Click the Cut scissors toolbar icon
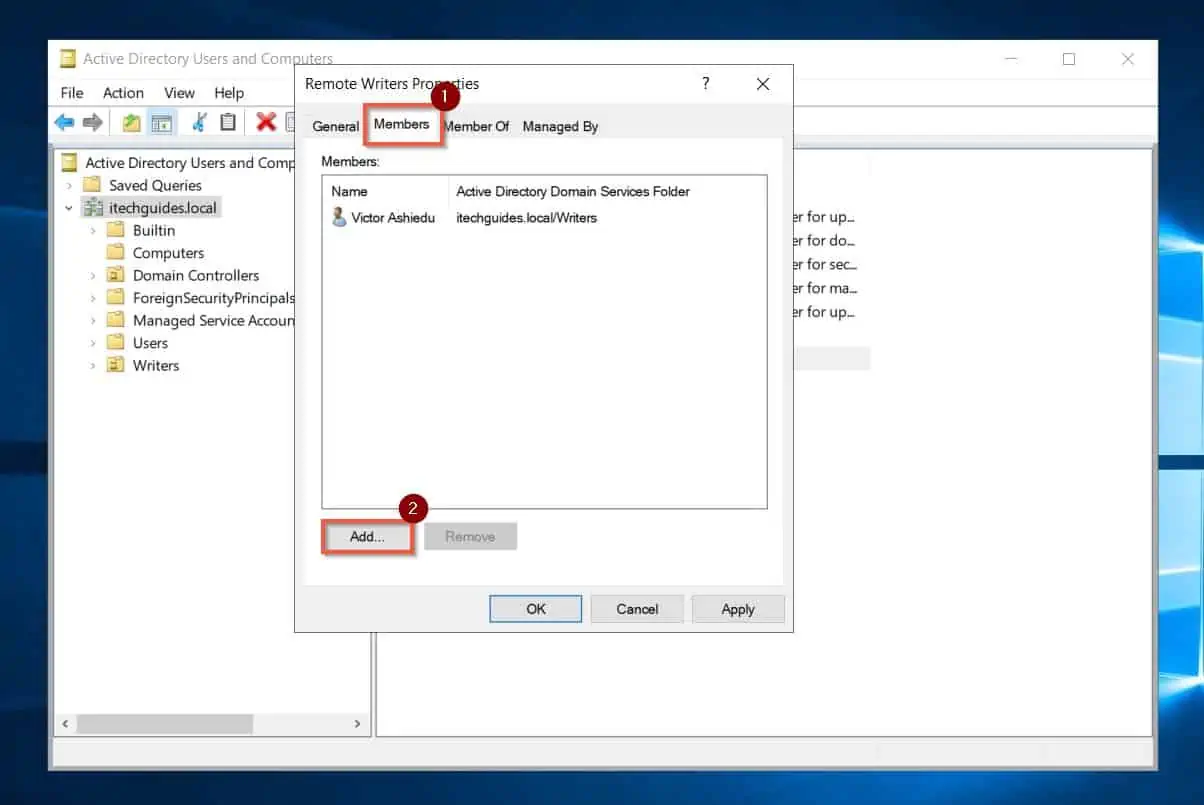 199,122
